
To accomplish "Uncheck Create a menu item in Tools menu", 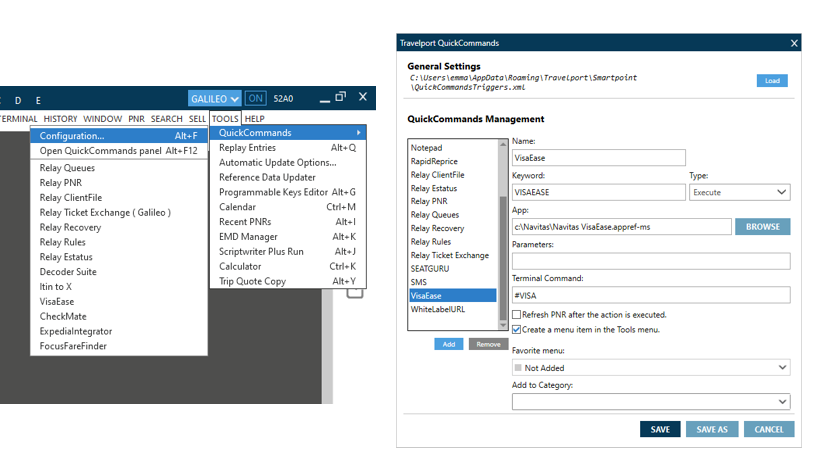I will click(517, 329).
